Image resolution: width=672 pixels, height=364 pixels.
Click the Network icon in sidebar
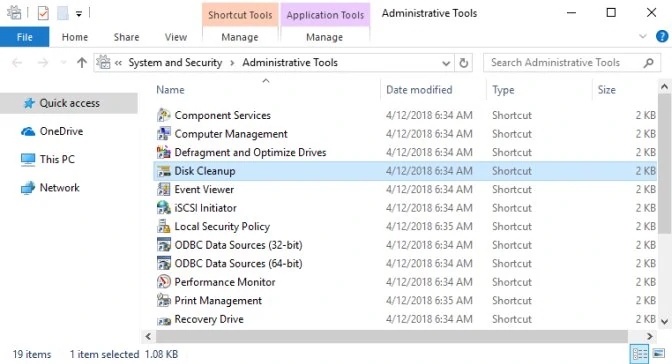tap(28, 188)
